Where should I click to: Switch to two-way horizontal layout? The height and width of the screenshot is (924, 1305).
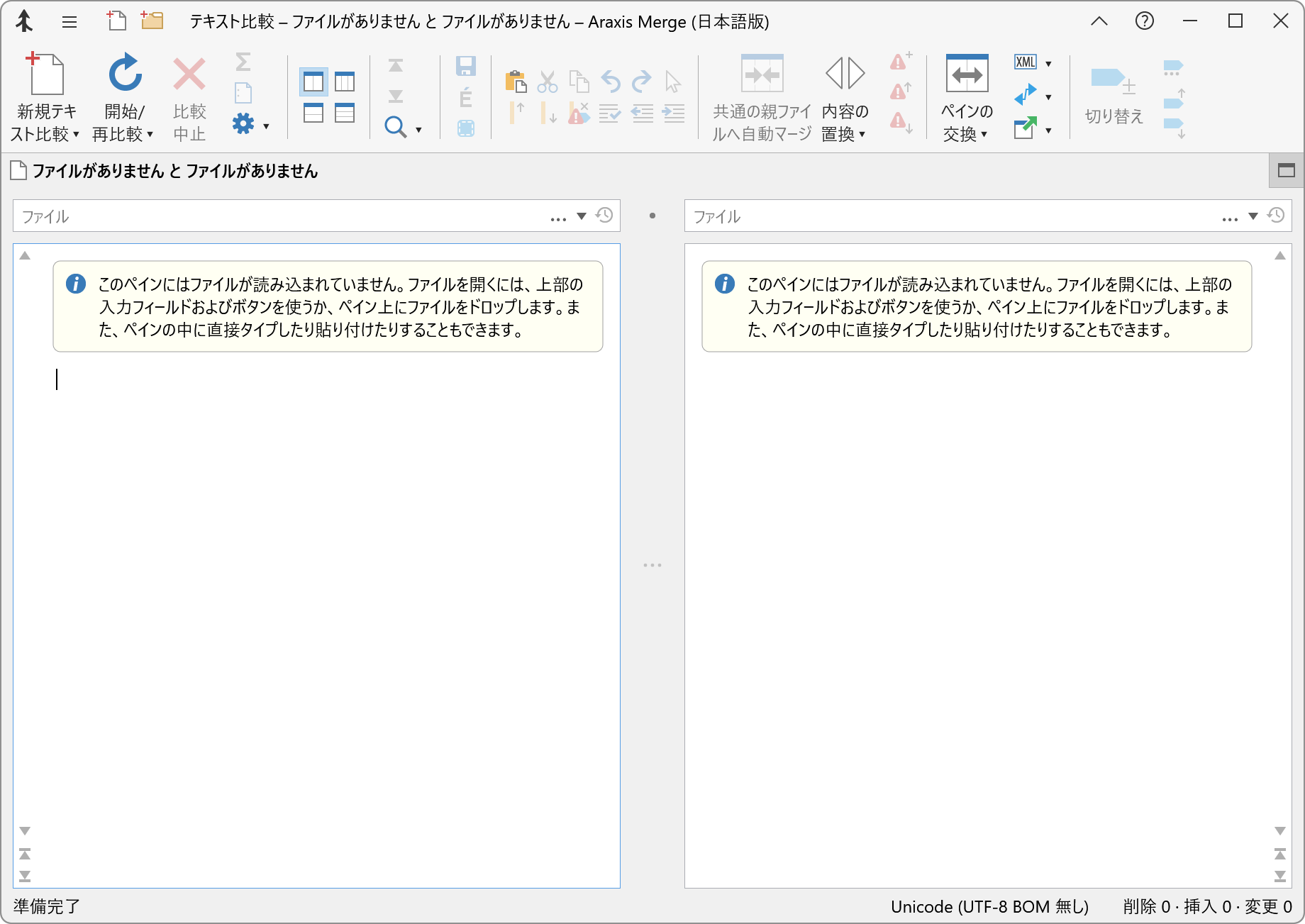pyautogui.click(x=313, y=113)
